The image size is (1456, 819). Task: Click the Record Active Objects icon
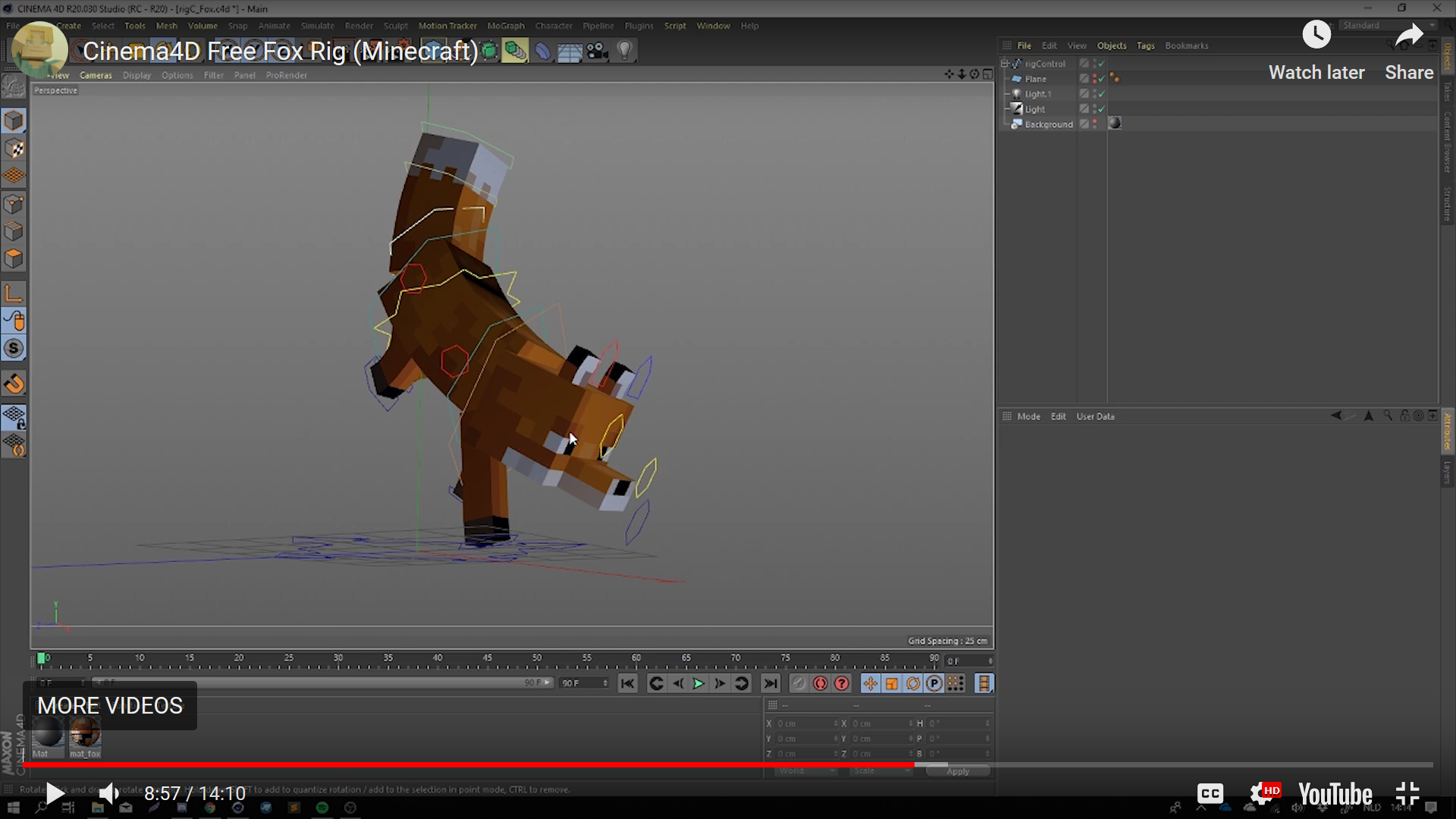coord(799,683)
